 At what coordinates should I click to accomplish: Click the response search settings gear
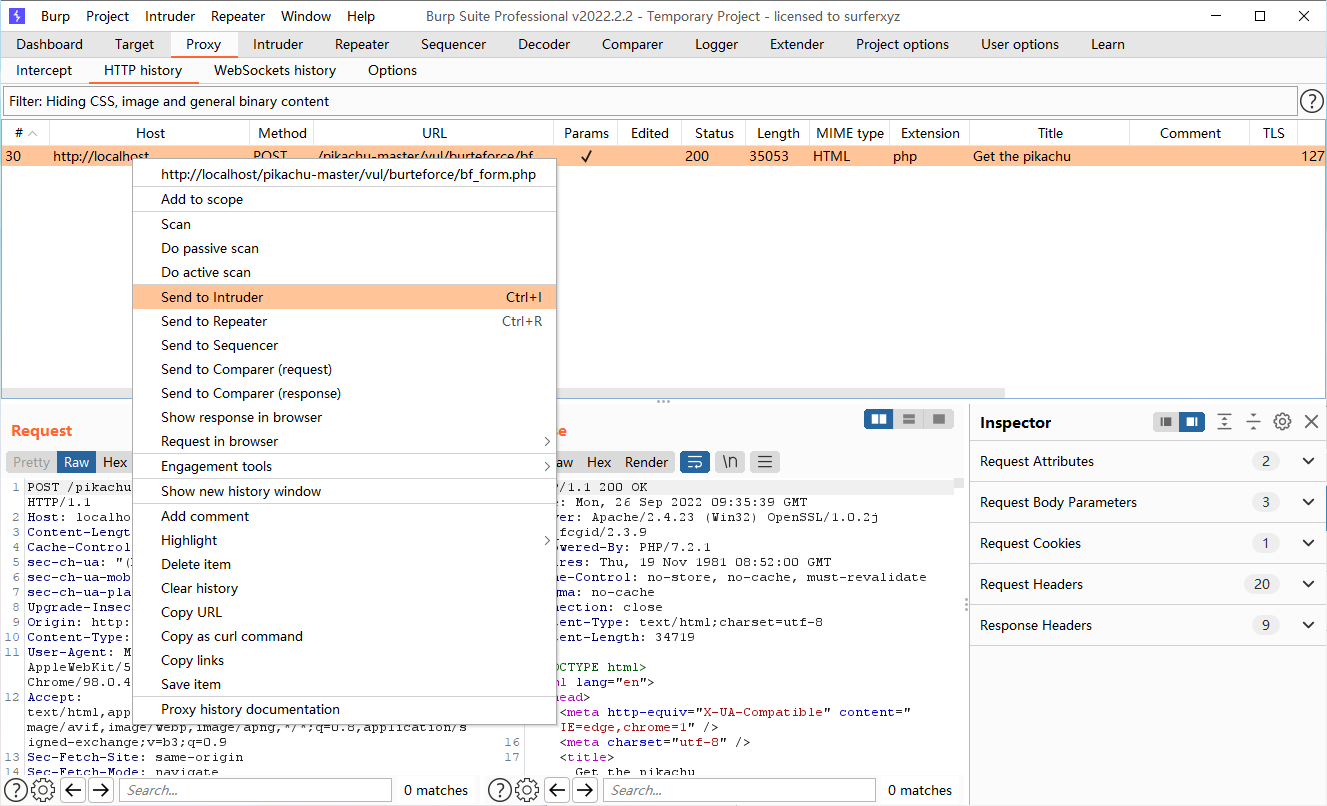coord(527,790)
